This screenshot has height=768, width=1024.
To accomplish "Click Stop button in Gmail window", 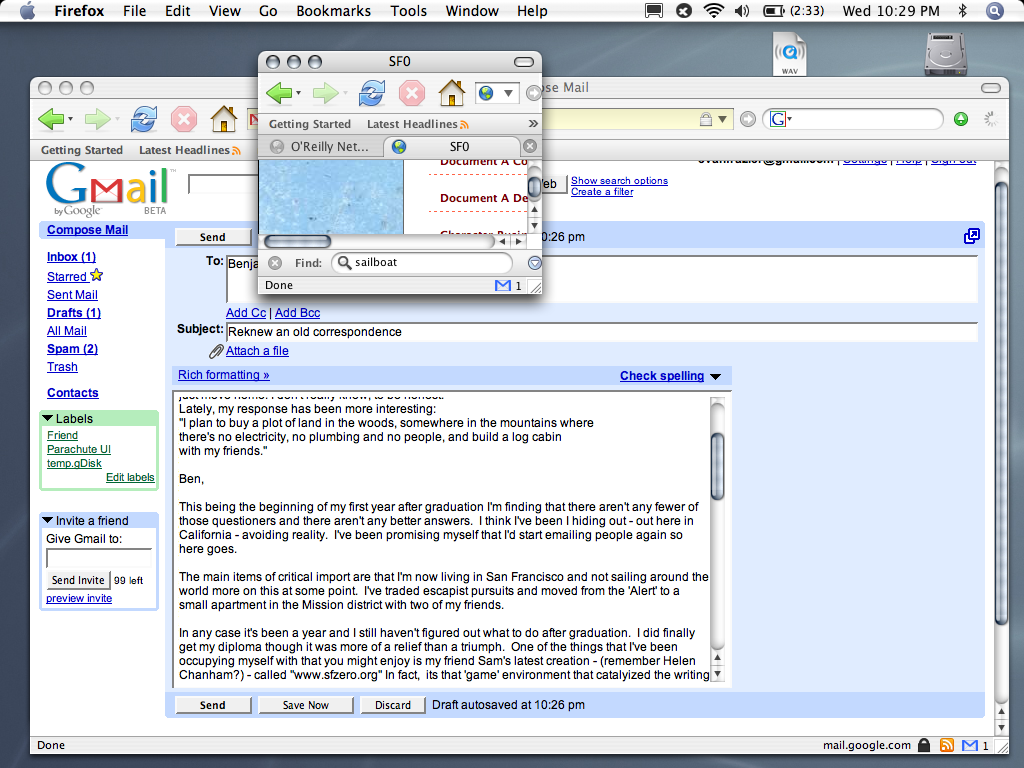I will [184, 120].
